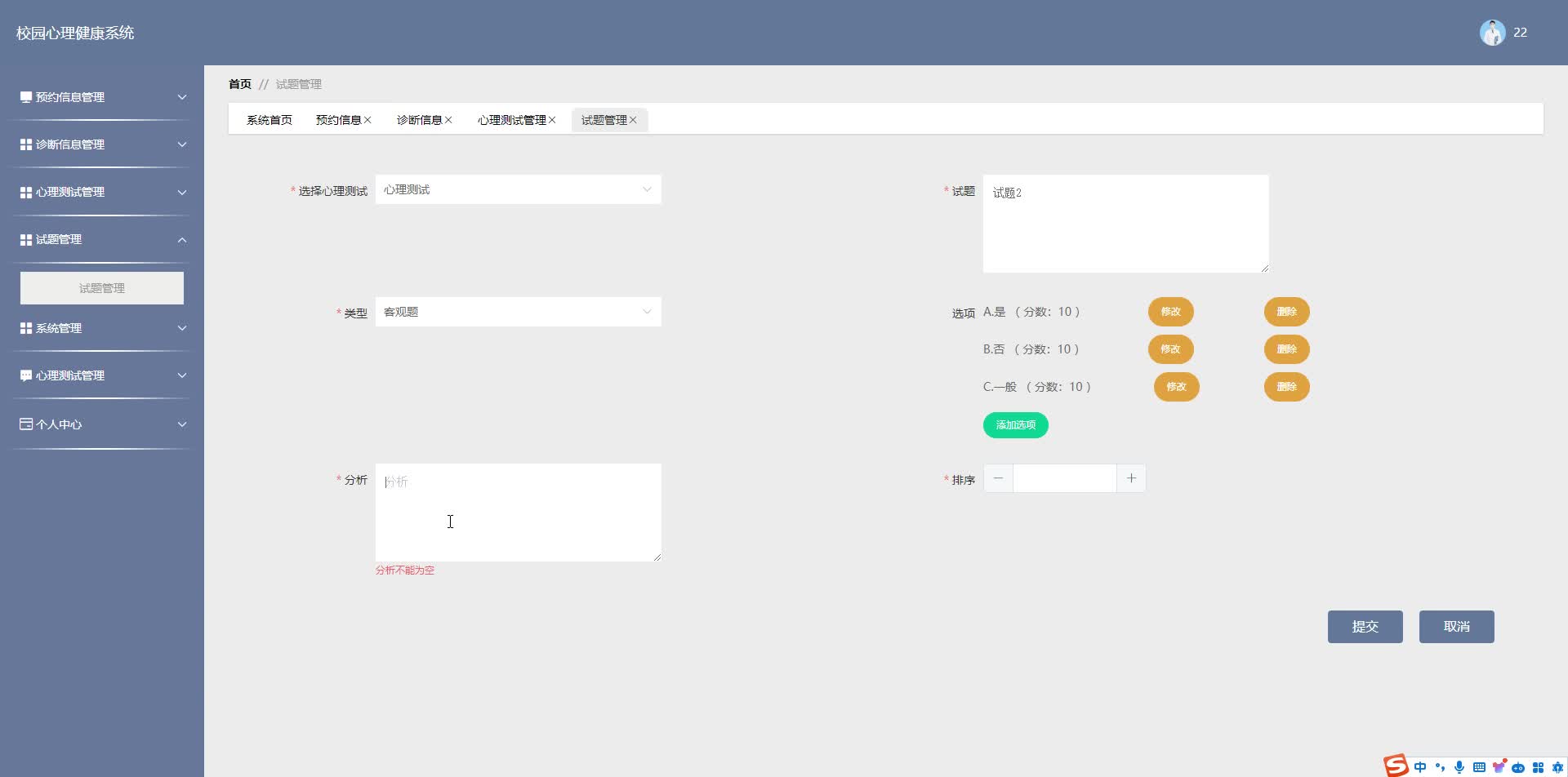Click 删除 for option A.是
The height and width of the screenshot is (777, 1568).
pyautogui.click(x=1286, y=312)
